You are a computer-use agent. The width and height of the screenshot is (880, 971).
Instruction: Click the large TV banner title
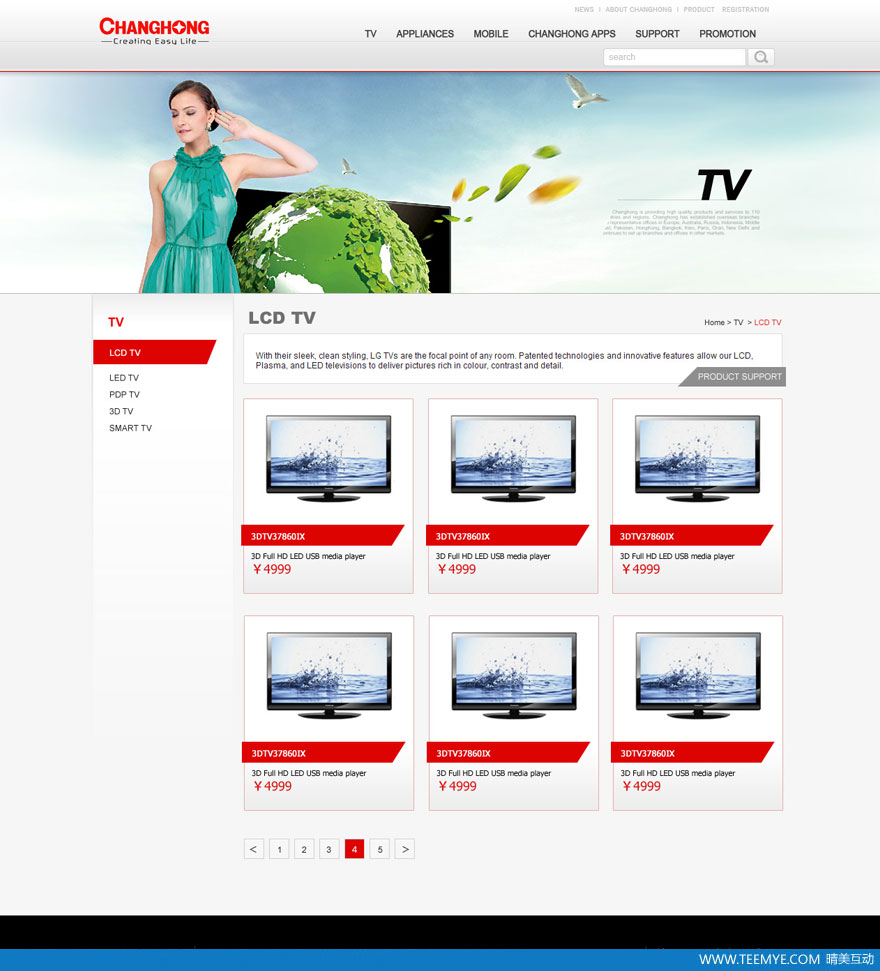724,185
